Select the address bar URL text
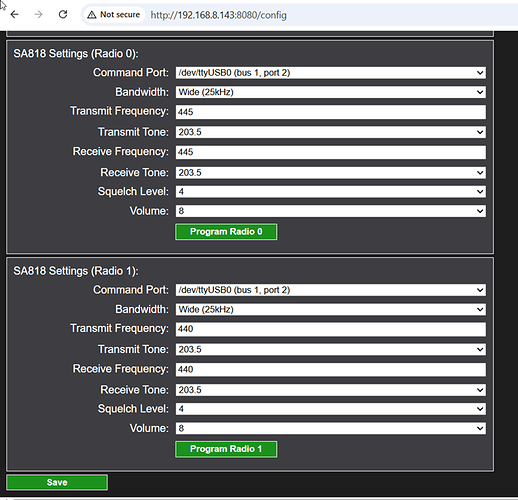 point(218,15)
